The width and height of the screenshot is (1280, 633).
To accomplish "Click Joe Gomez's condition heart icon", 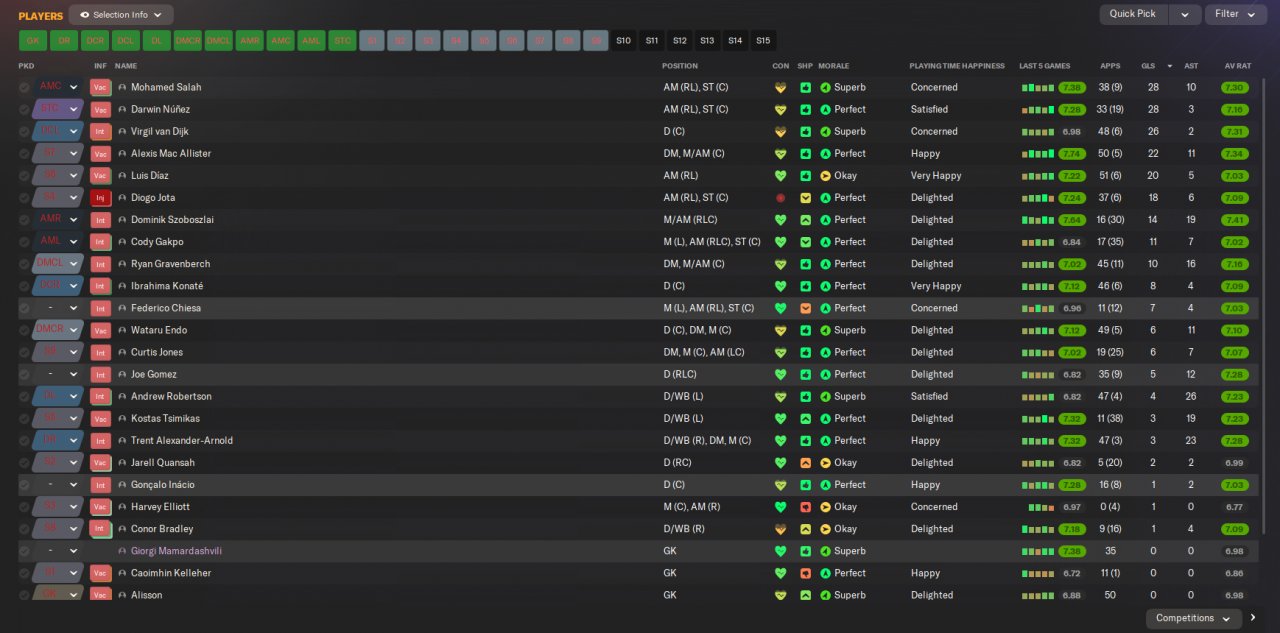I will tap(780, 374).
